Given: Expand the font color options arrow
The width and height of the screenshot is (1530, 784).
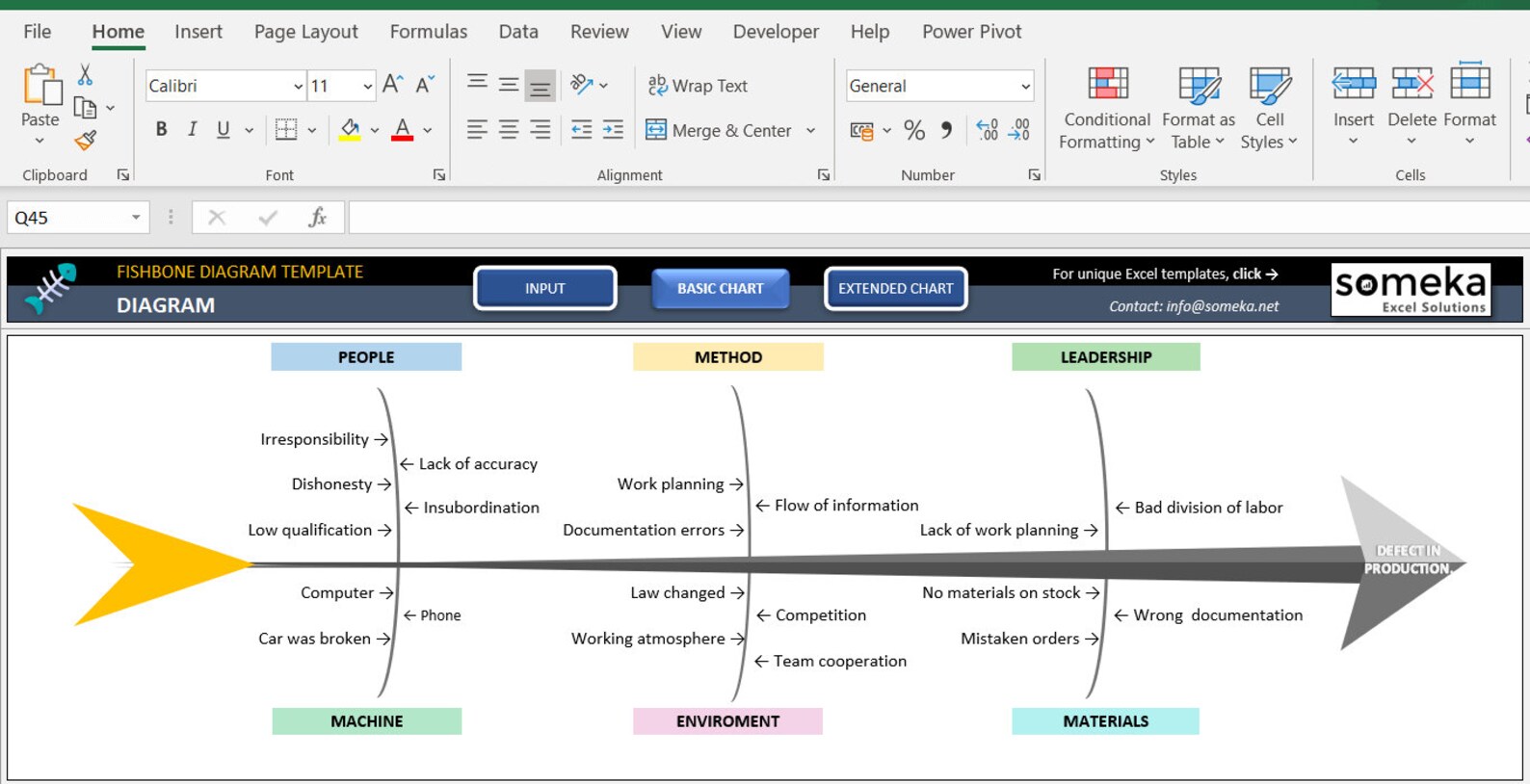Looking at the screenshot, I should (x=428, y=130).
